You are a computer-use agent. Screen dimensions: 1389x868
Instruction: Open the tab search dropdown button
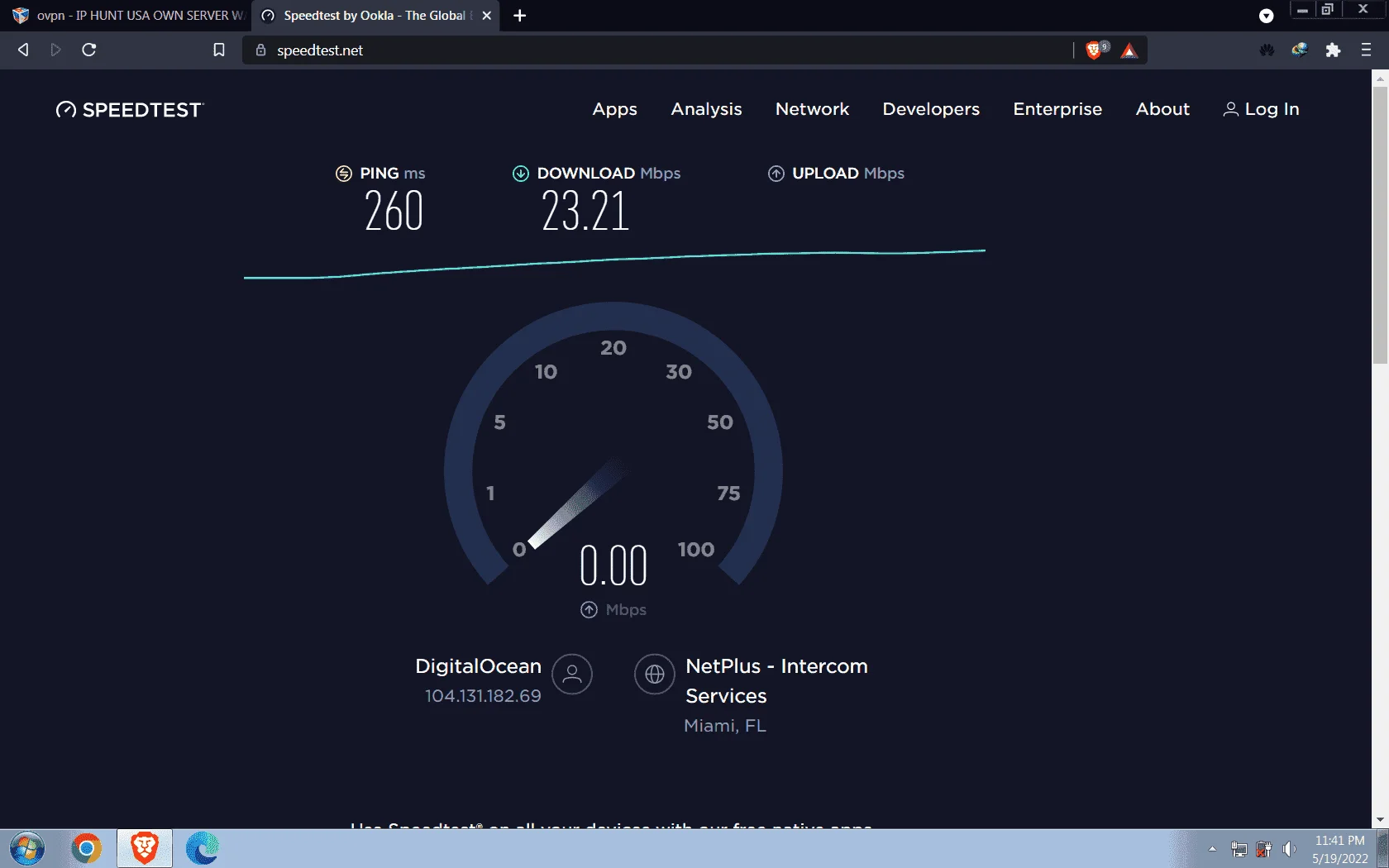[x=1266, y=16]
